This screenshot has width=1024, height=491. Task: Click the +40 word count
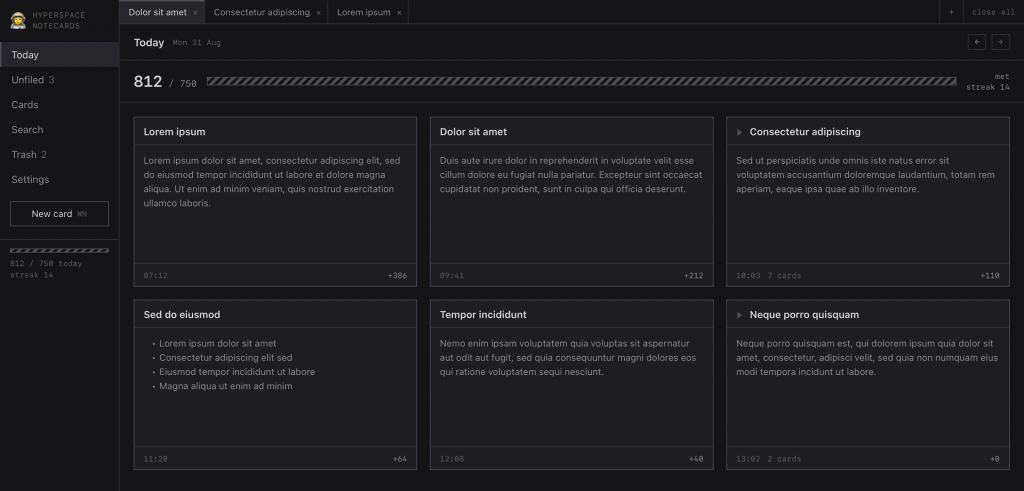[x=696, y=459]
